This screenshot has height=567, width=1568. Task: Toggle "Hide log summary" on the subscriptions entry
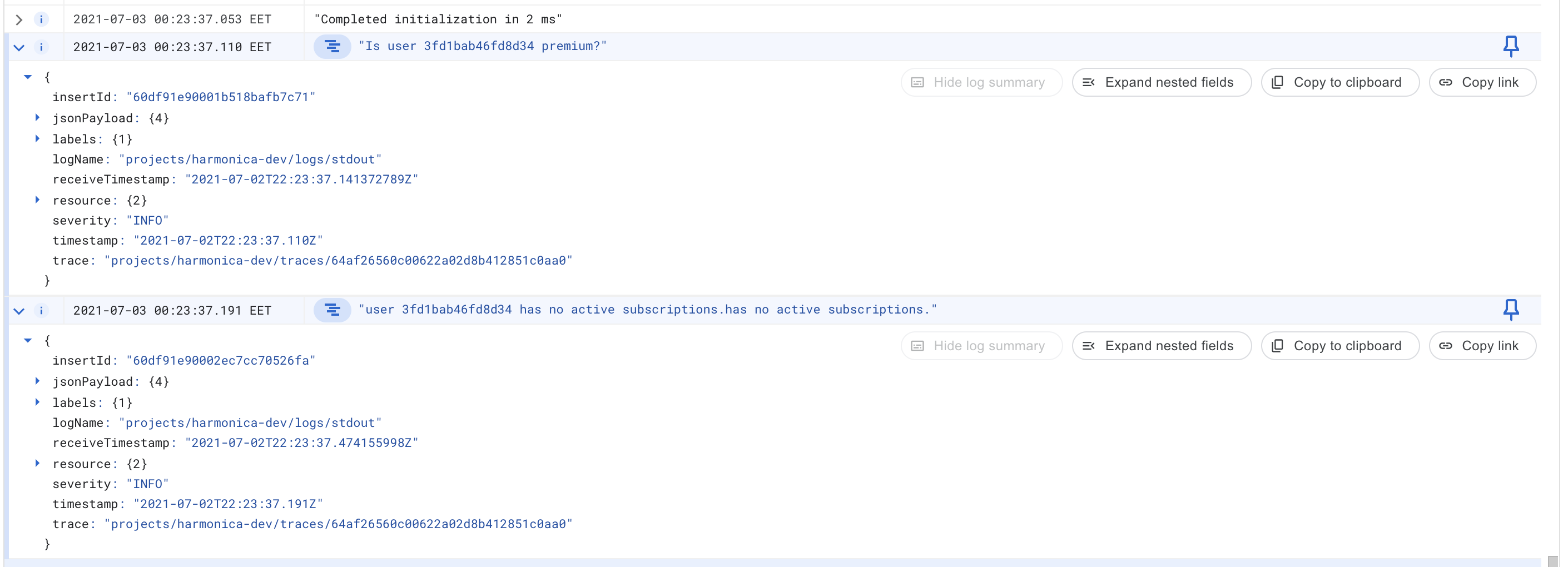click(x=981, y=346)
